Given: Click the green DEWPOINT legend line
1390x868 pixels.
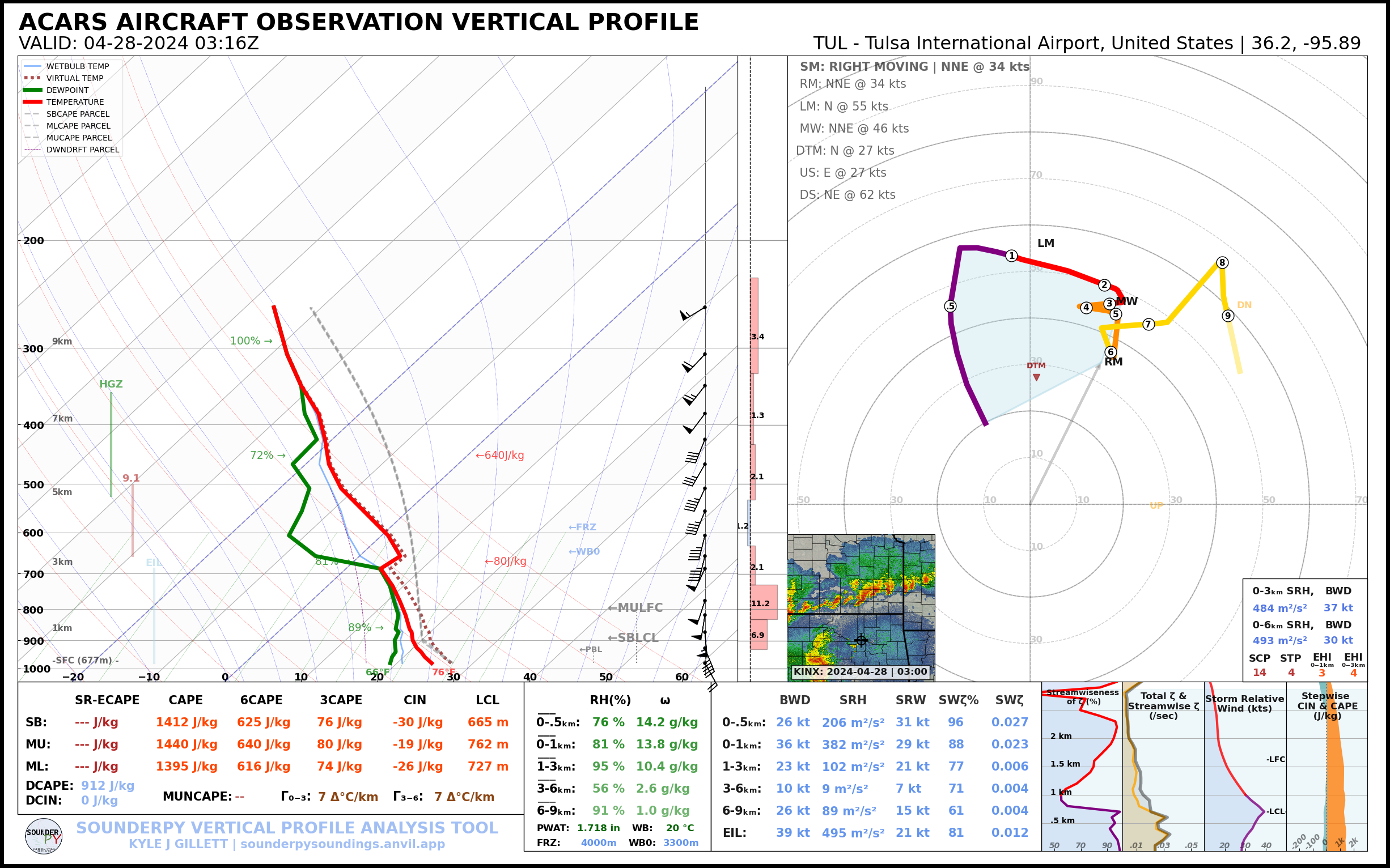Looking at the screenshot, I should tap(32, 90).
